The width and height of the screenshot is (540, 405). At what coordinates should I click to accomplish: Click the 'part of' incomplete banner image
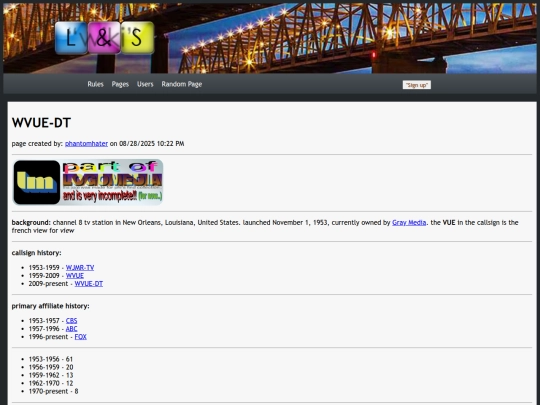point(88,182)
